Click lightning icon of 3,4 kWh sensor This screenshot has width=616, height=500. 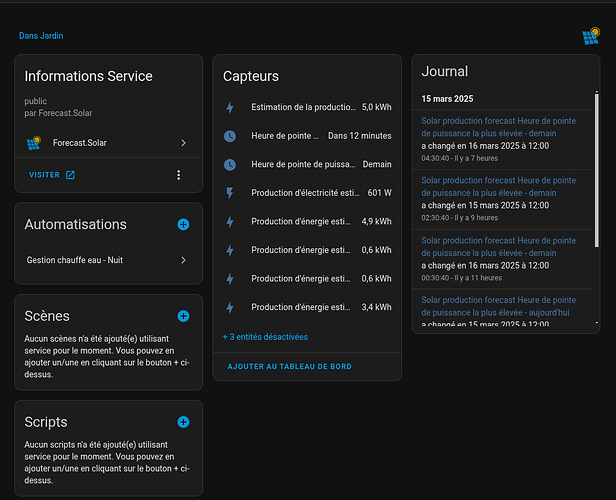[x=230, y=307]
